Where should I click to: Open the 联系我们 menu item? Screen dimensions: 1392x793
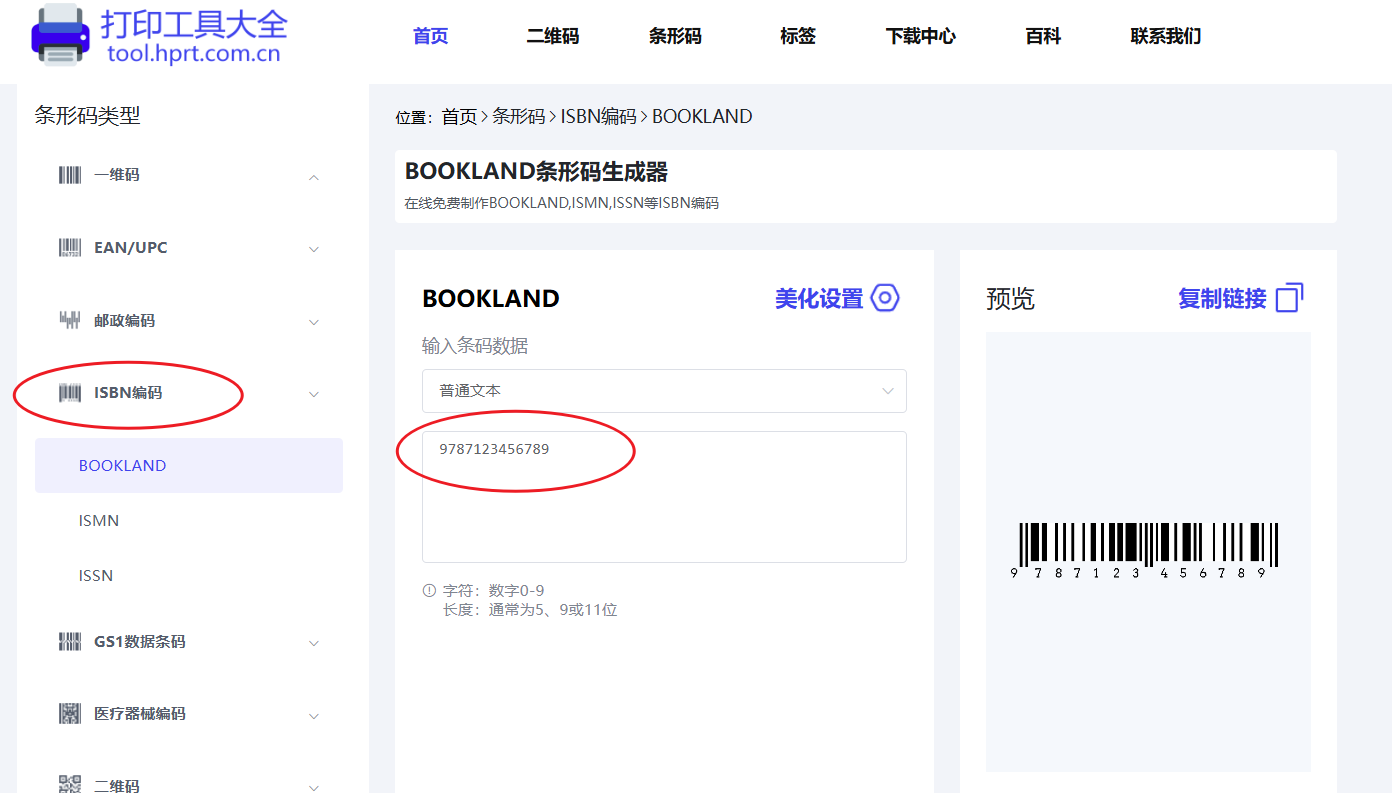pos(1166,36)
